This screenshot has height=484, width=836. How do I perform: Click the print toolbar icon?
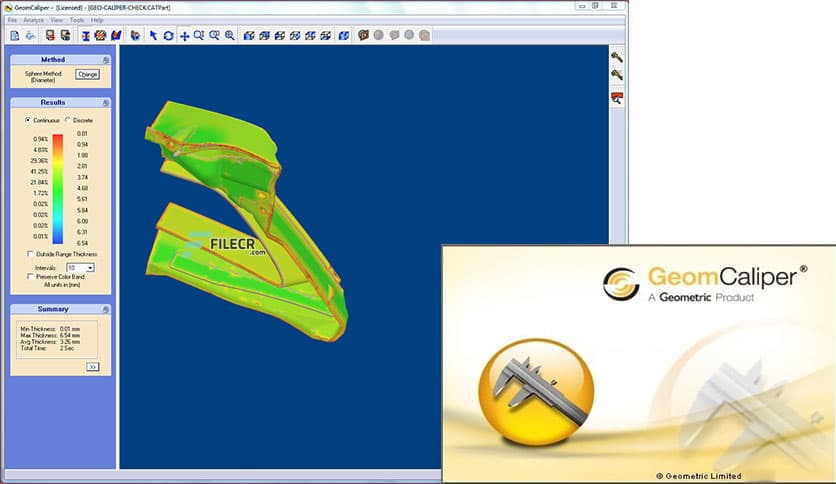pyautogui.click(x=30, y=36)
